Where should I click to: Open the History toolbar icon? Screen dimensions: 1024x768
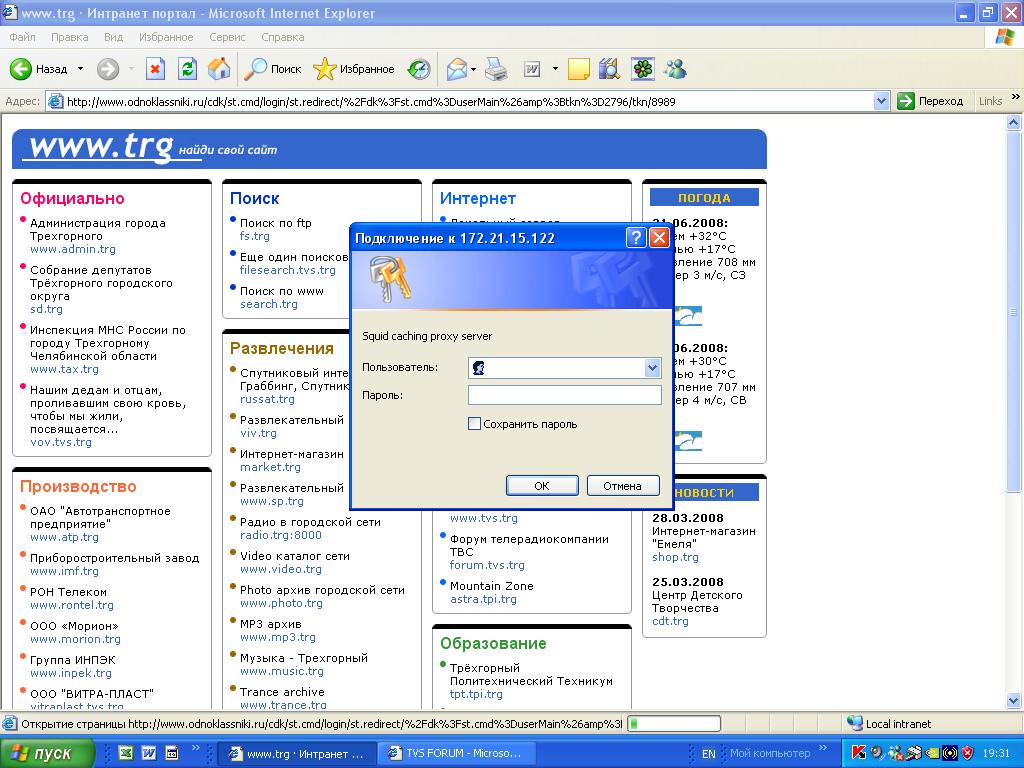point(419,69)
